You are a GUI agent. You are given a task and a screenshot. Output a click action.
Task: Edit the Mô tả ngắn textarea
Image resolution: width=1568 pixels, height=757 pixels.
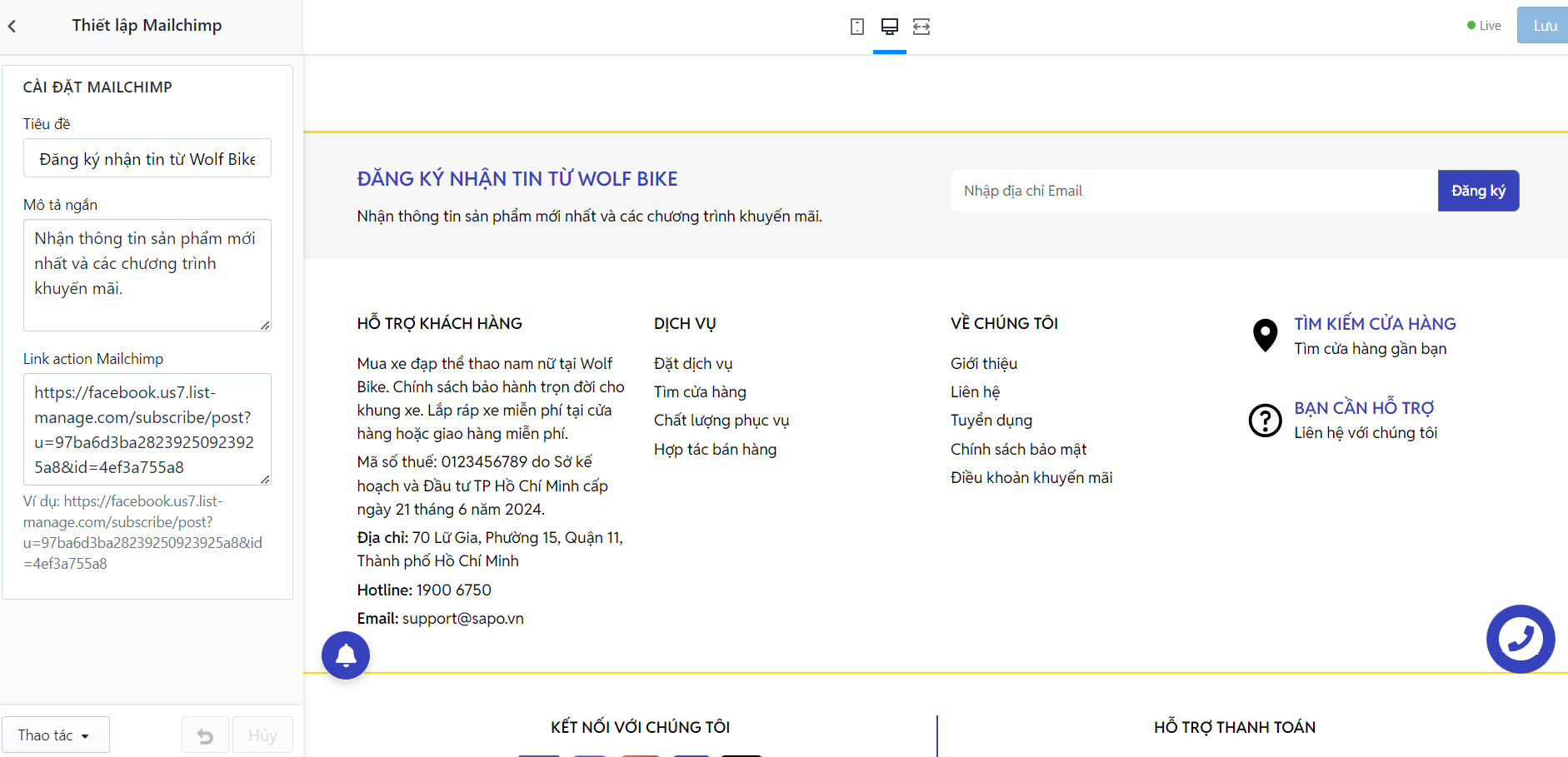[147, 275]
